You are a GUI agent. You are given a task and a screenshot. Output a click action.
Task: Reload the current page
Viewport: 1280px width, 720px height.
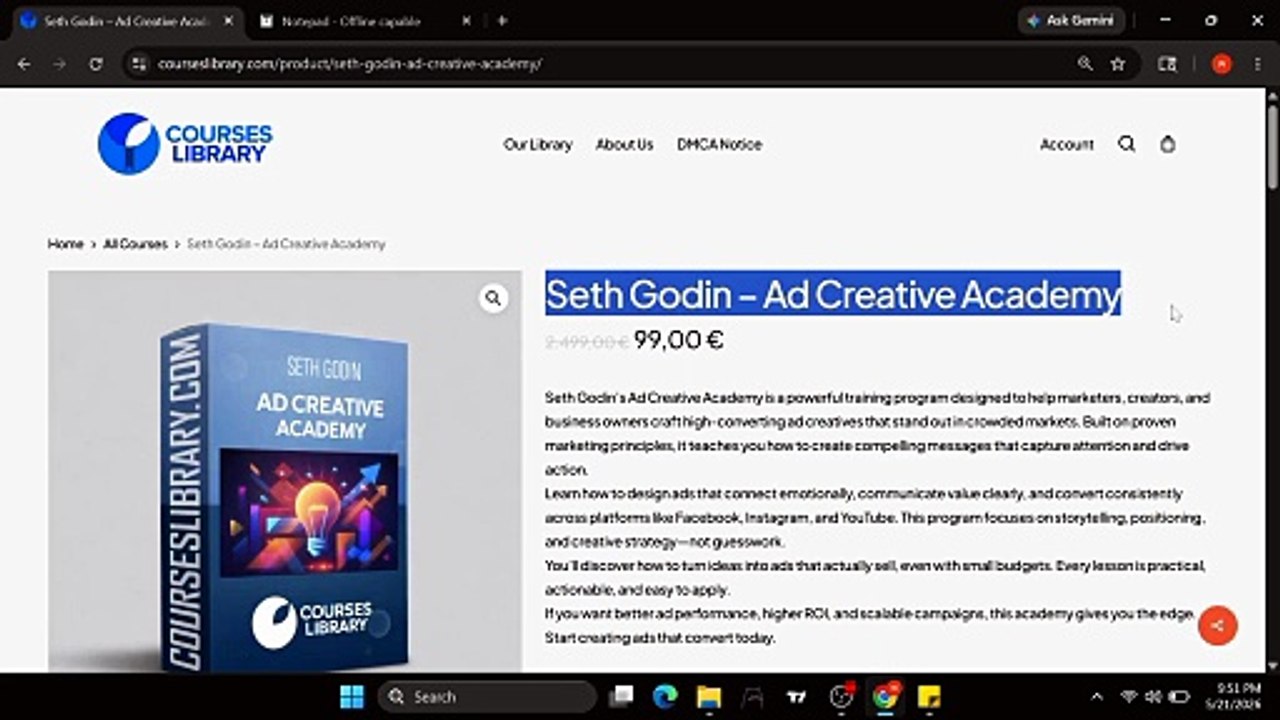click(x=95, y=63)
